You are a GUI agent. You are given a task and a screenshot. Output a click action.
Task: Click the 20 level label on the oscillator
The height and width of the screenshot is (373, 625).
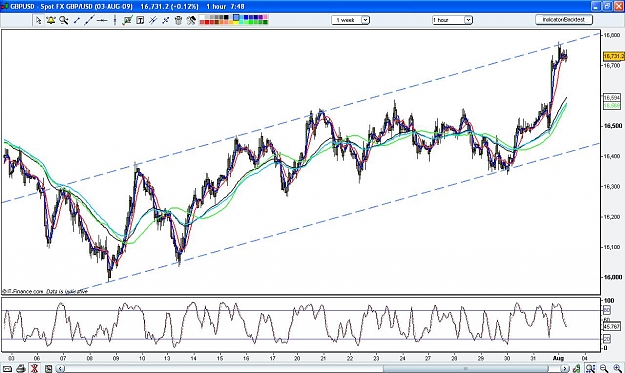[x=607, y=339]
